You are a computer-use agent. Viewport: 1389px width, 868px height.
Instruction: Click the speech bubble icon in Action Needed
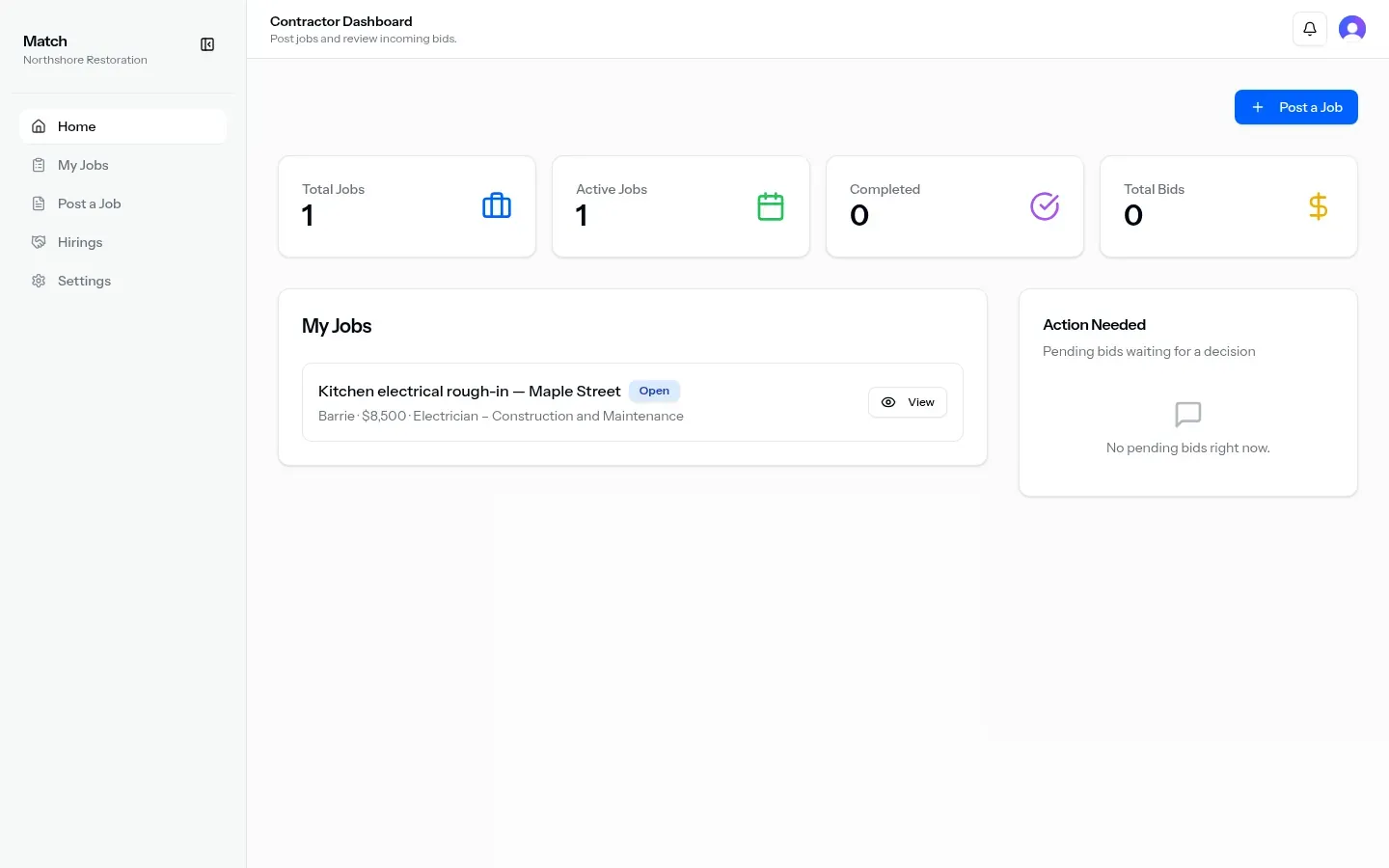point(1188,415)
